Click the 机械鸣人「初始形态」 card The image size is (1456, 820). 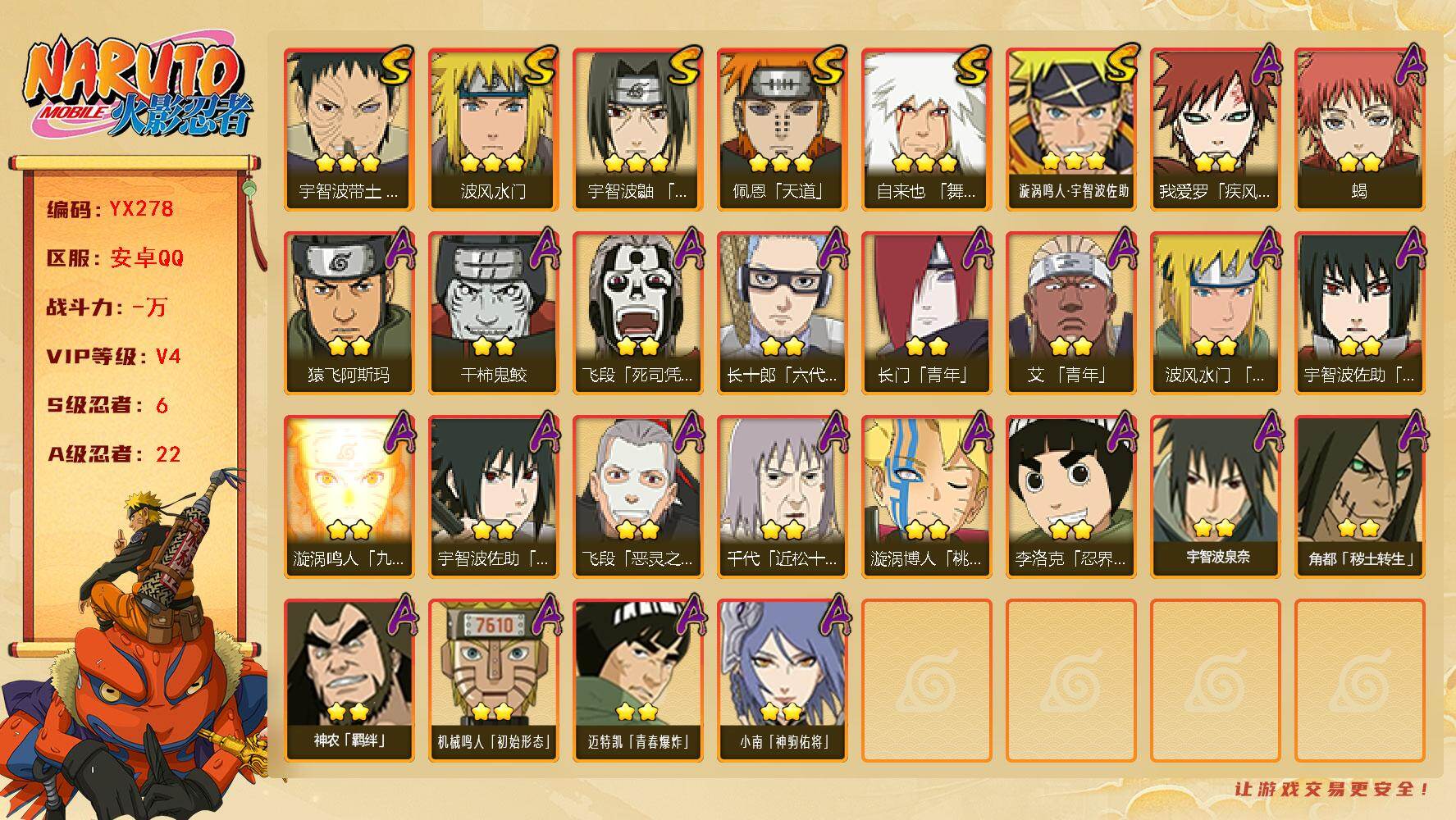[x=493, y=680]
